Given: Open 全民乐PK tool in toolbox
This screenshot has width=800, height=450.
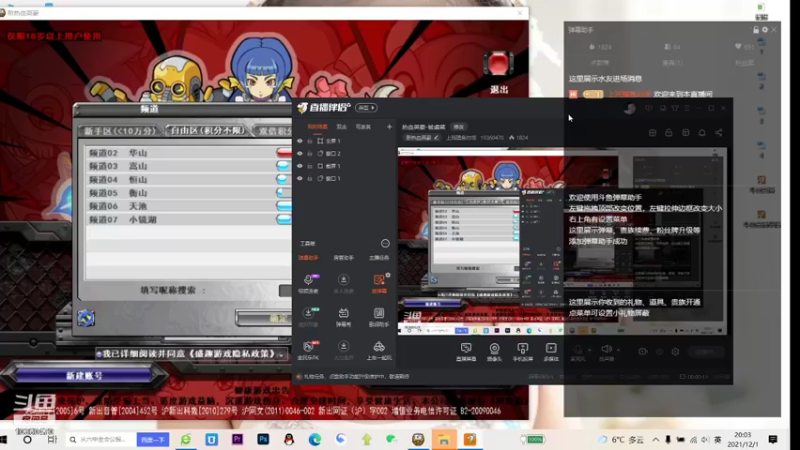Looking at the screenshot, I should point(308,350).
